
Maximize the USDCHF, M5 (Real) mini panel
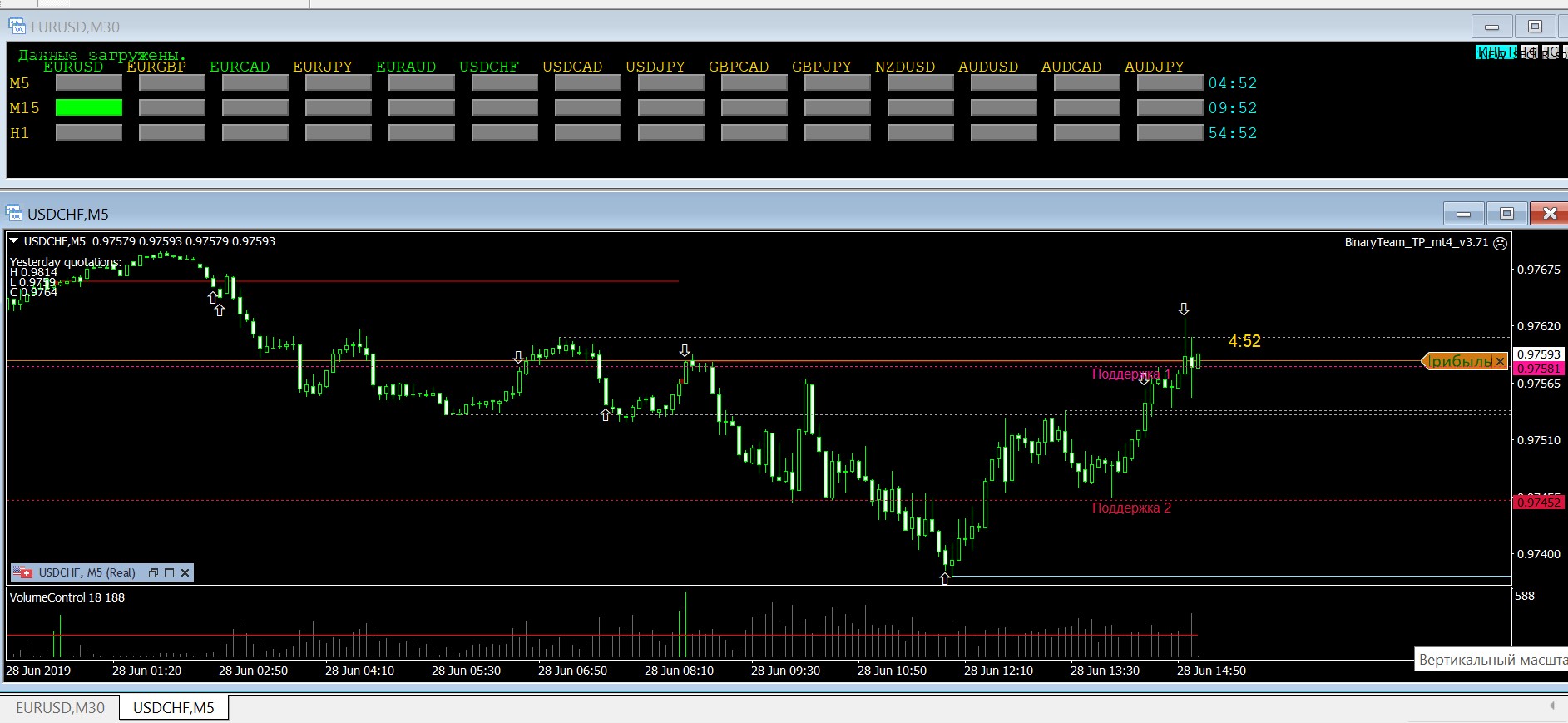[169, 572]
